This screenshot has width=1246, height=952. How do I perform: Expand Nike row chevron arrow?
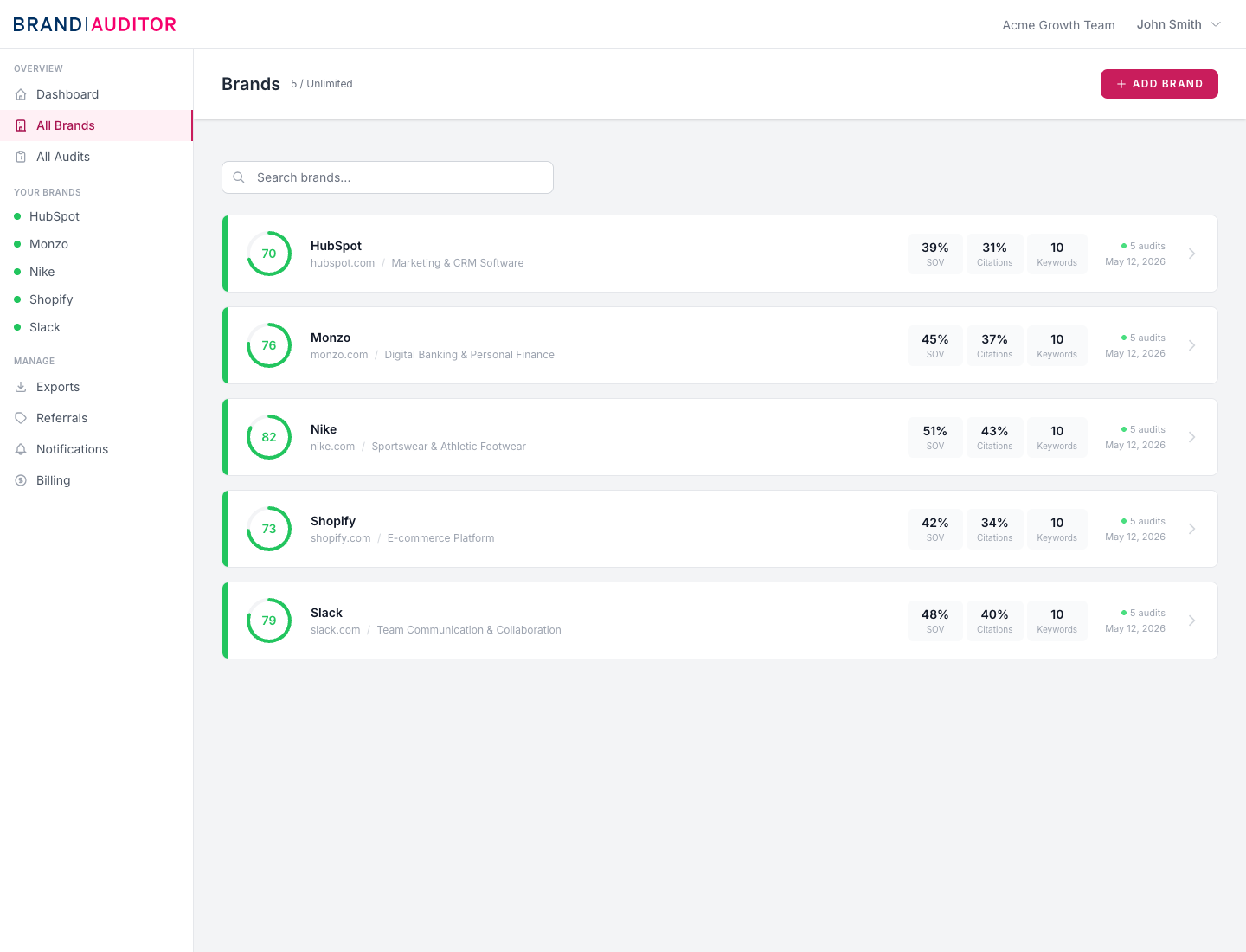click(1192, 437)
